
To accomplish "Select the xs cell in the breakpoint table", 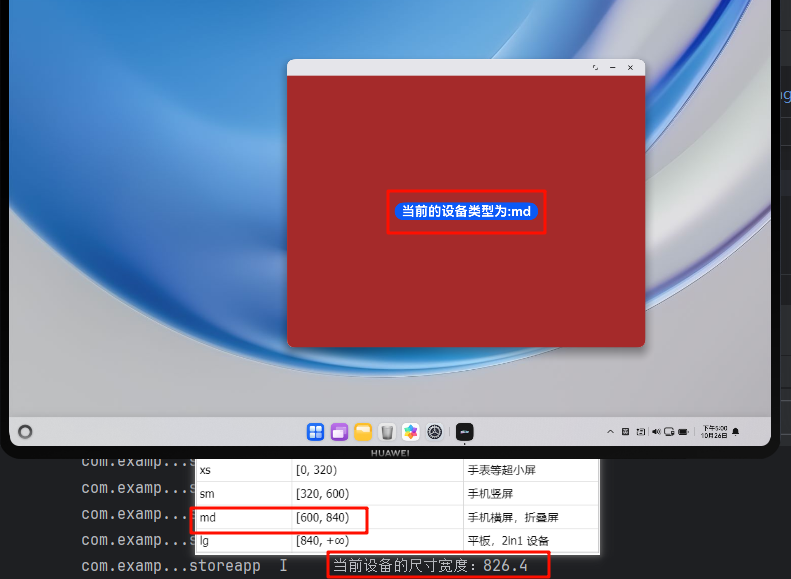I will (244, 470).
